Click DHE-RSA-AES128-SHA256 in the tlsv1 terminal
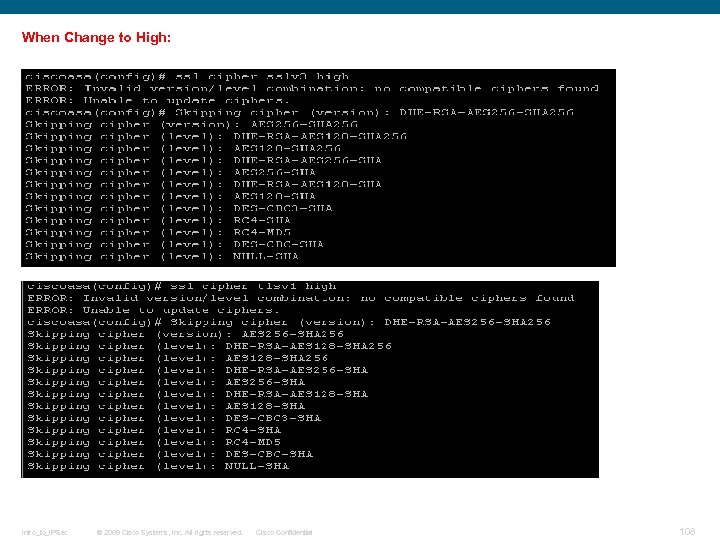 tap(309, 346)
